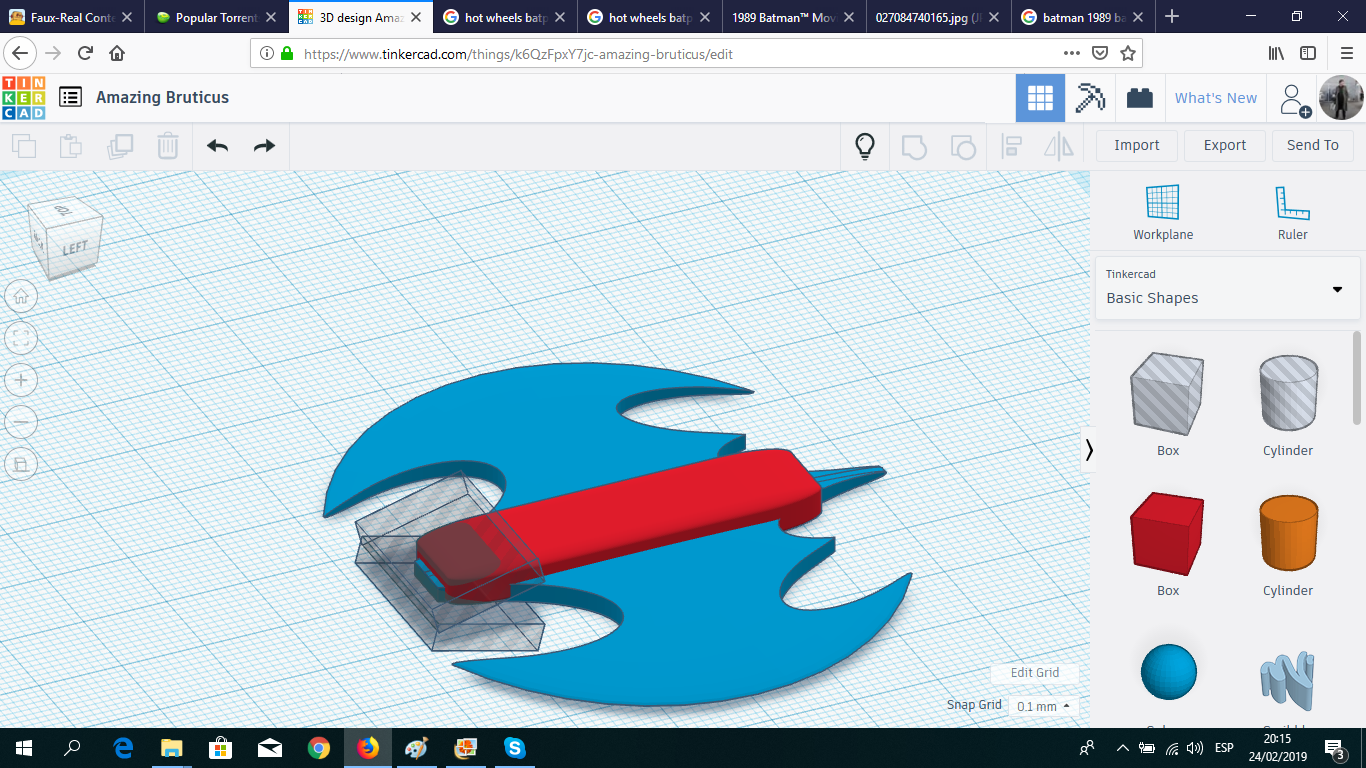
Task: Switch to the 027084740165.jpg tab
Action: point(938,17)
